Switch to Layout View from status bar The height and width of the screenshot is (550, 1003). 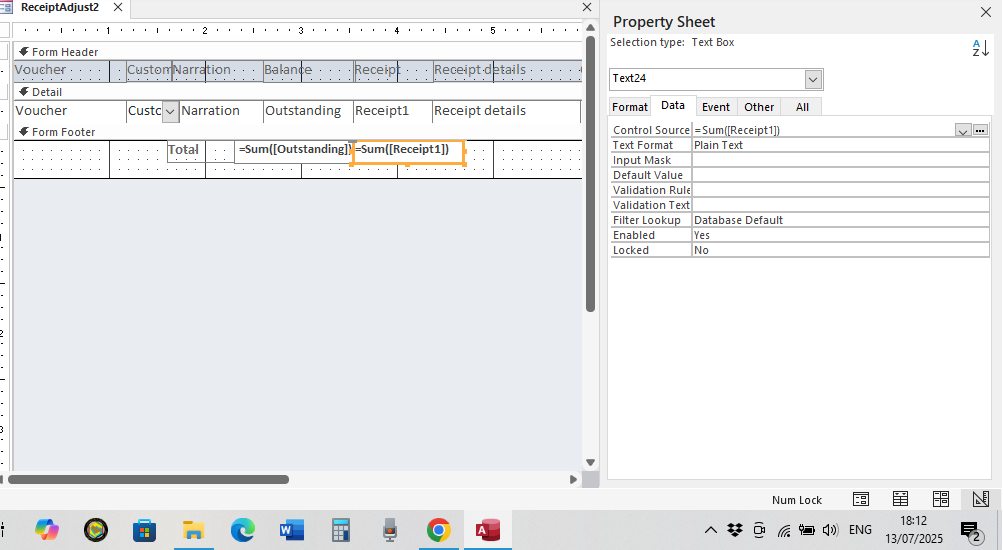pyautogui.click(x=940, y=499)
